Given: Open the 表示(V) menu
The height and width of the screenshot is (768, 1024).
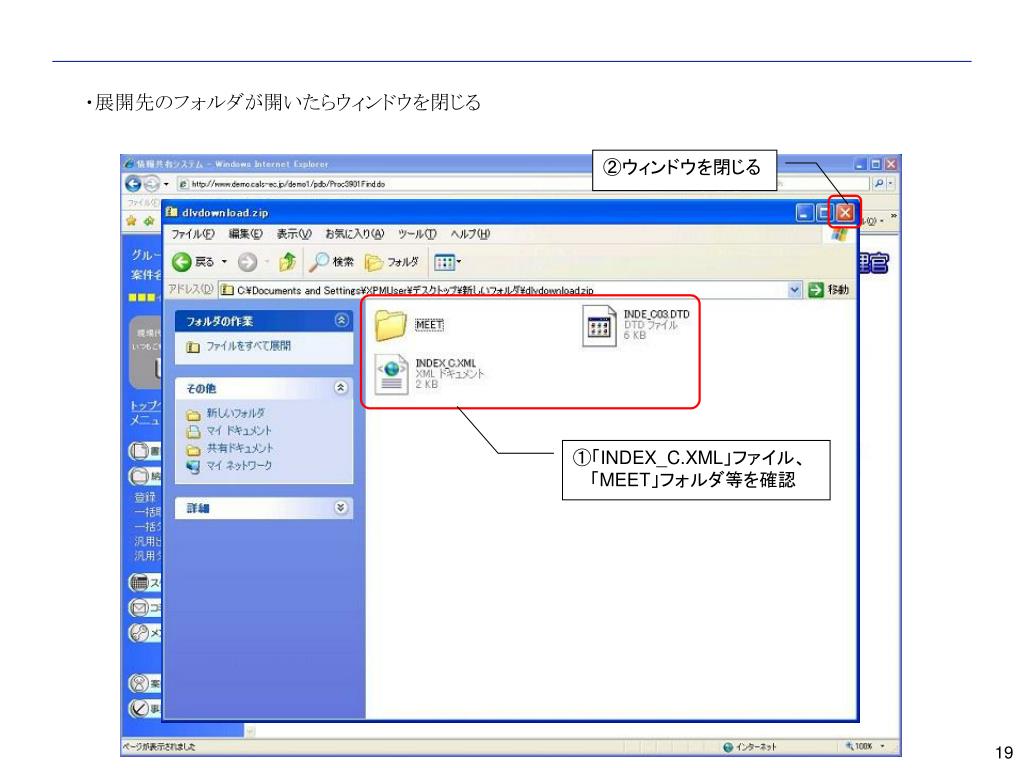Looking at the screenshot, I should pos(294,234).
